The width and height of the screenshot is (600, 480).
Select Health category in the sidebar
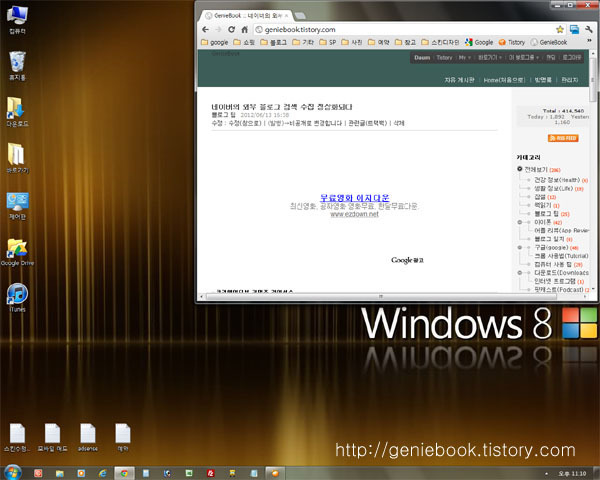tap(557, 180)
